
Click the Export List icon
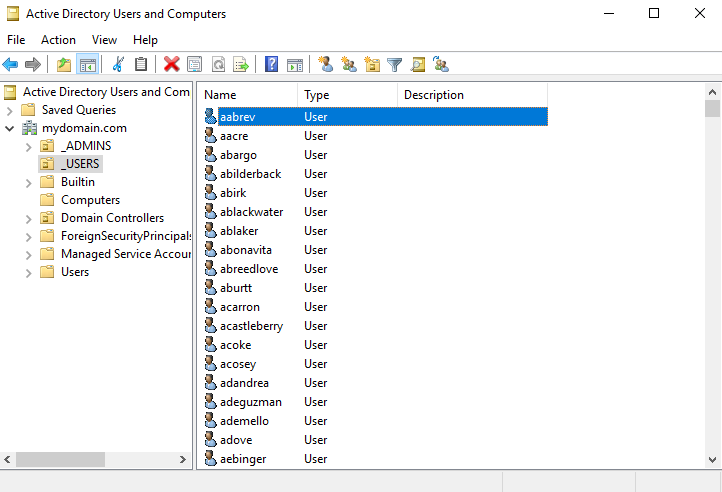coord(241,64)
